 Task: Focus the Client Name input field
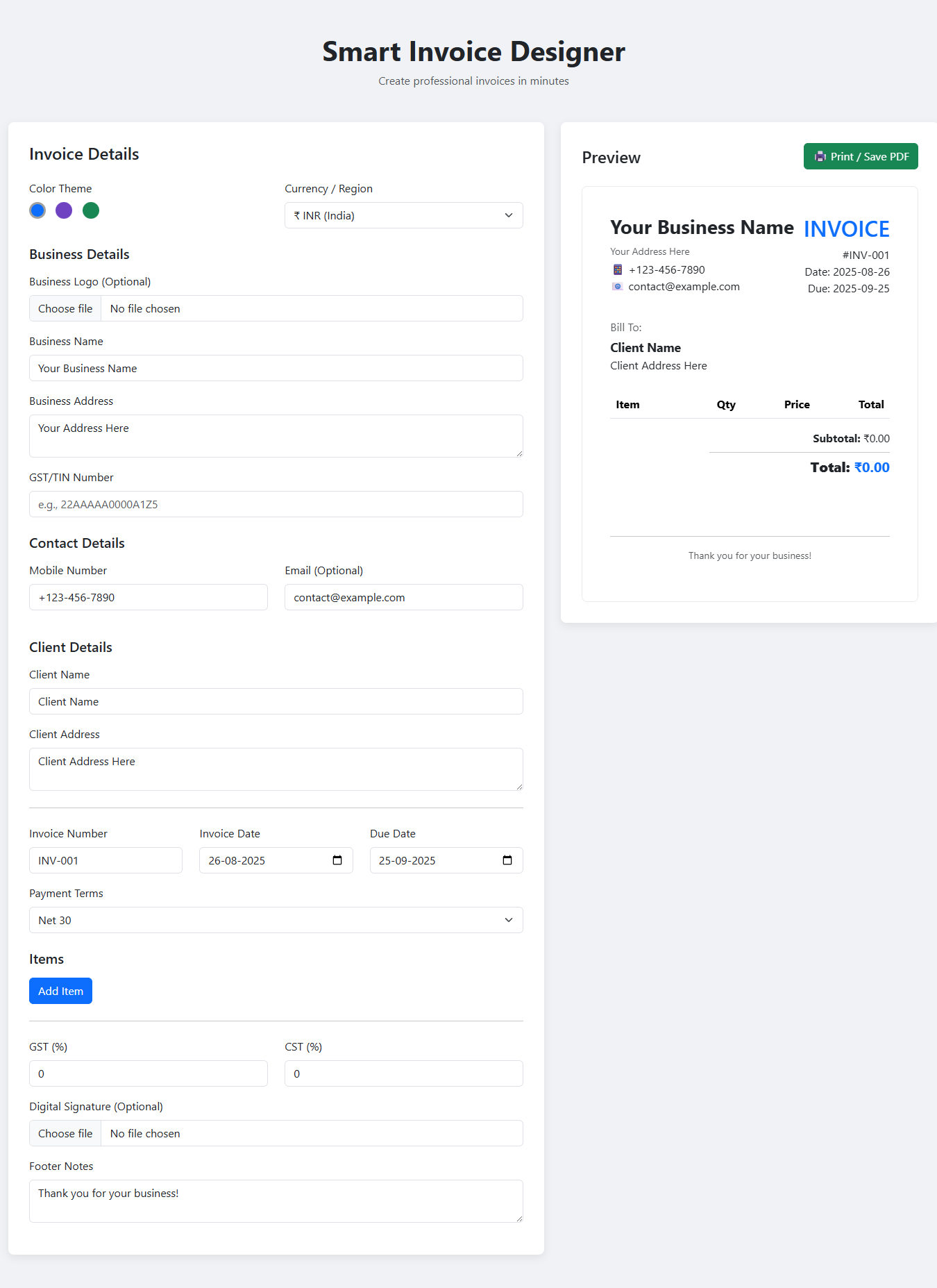[276, 701]
